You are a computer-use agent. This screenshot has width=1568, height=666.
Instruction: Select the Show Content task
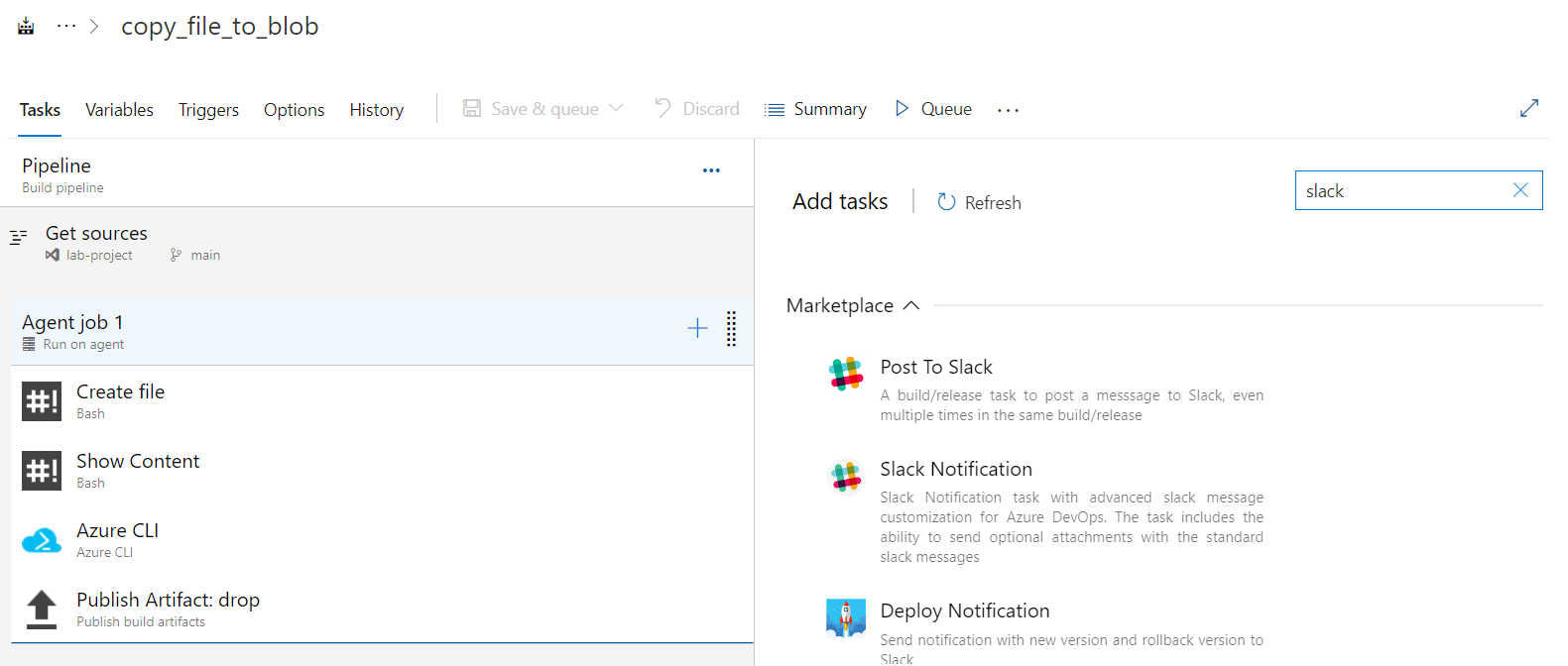[382, 470]
